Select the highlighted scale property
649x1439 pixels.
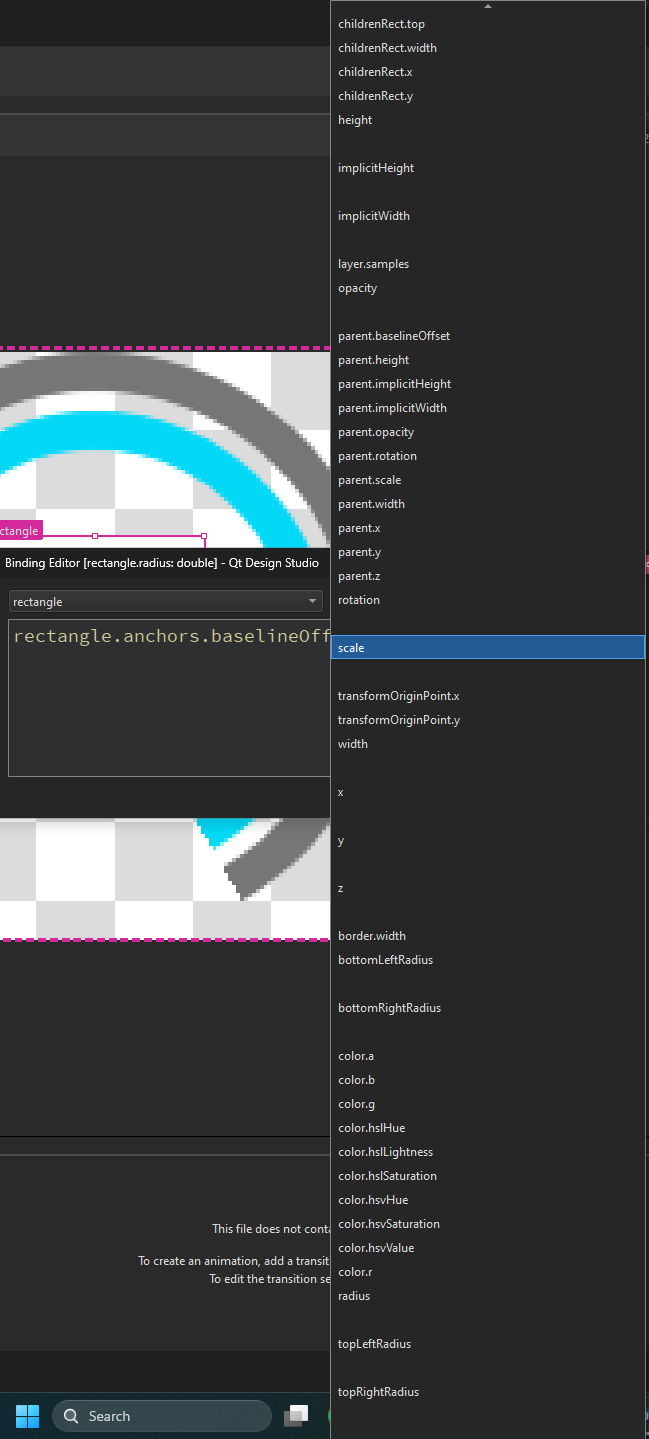tap(487, 648)
